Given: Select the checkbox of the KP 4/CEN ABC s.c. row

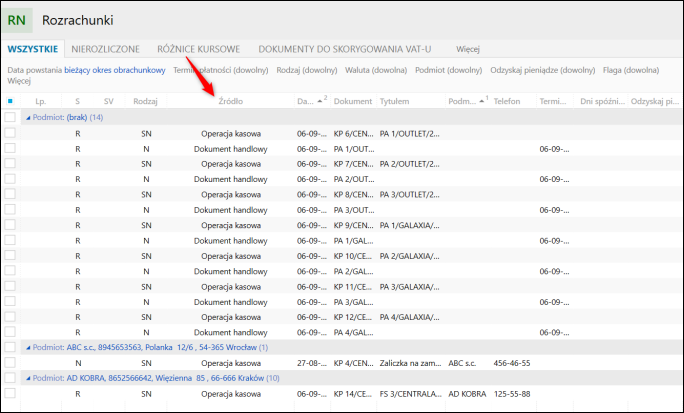Looking at the screenshot, I should [x=10, y=364].
